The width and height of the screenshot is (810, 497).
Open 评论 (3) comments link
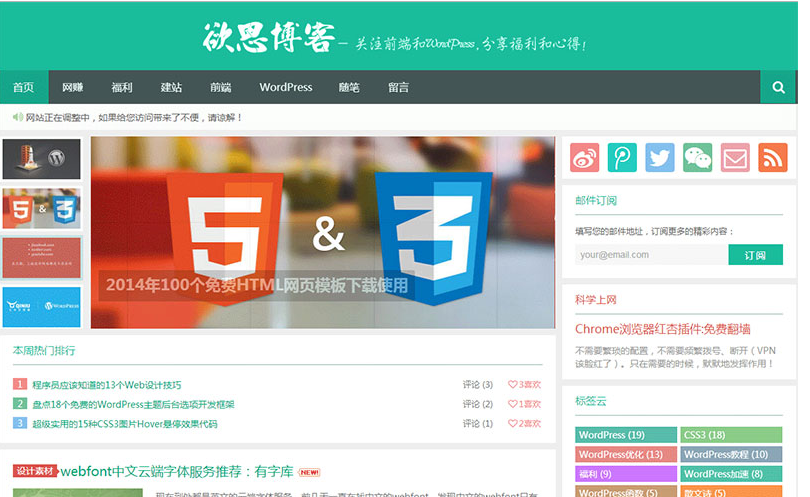tap(478, 384)
